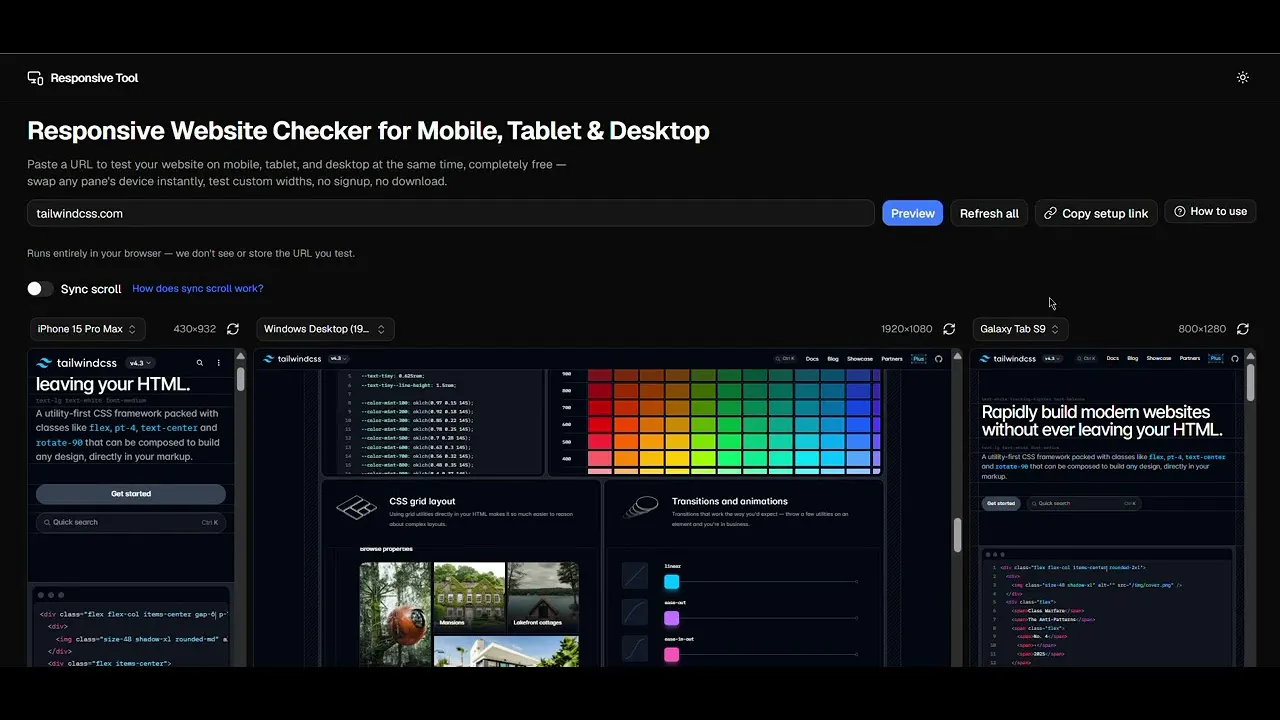Click the iPhone preview vertical scrollbar thumb
This screenshot has height=720, width=1280.
(240, 379)
